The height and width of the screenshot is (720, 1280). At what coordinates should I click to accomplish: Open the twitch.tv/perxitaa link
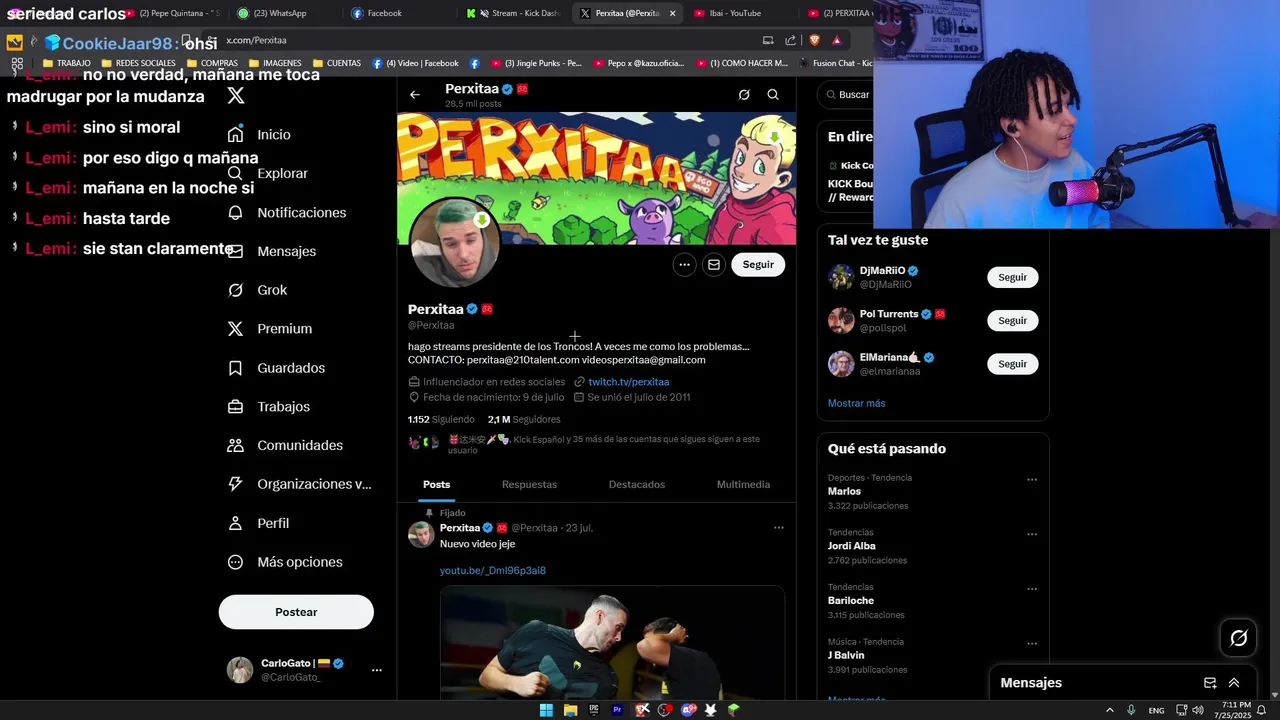628,382
